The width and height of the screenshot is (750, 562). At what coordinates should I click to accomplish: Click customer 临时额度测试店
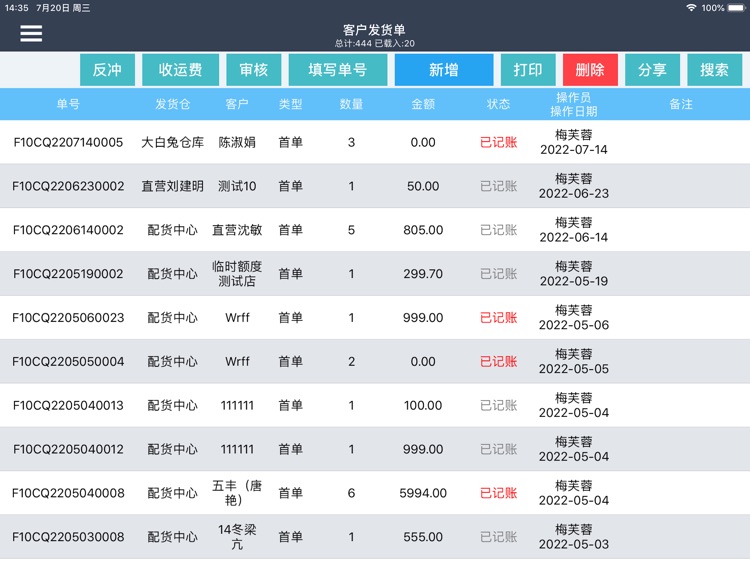[237, 274]
